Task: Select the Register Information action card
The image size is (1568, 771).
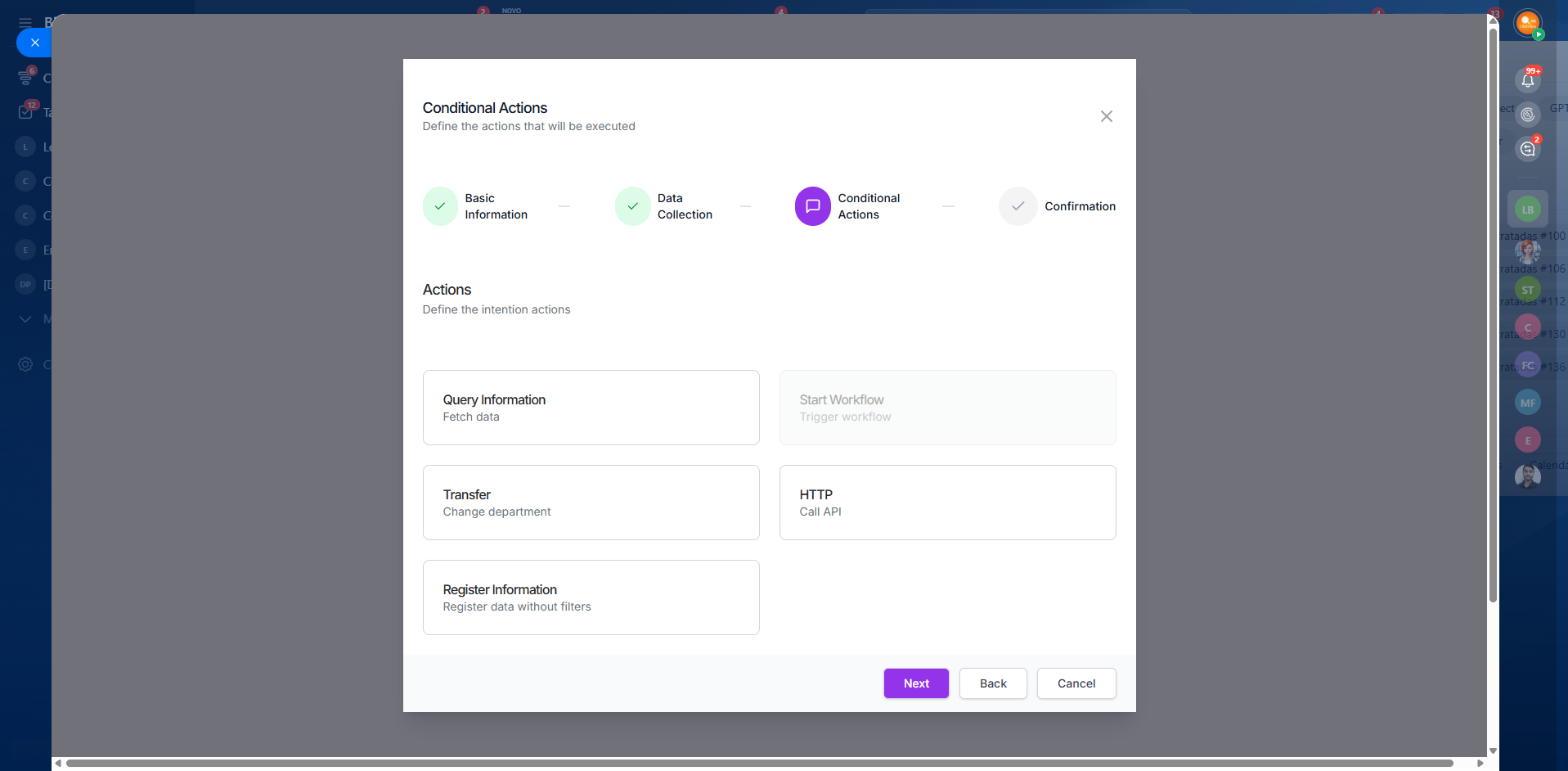Action: (x=591, y=597)
